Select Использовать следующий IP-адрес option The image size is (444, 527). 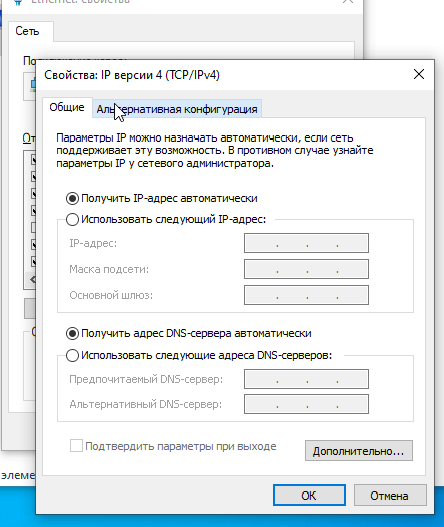[72, 219]
